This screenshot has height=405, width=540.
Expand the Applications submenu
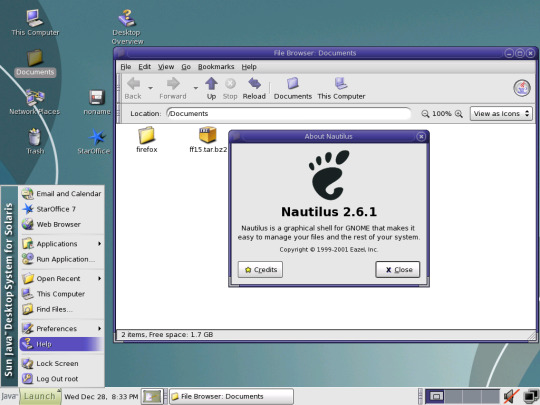(x=62, y=244)
